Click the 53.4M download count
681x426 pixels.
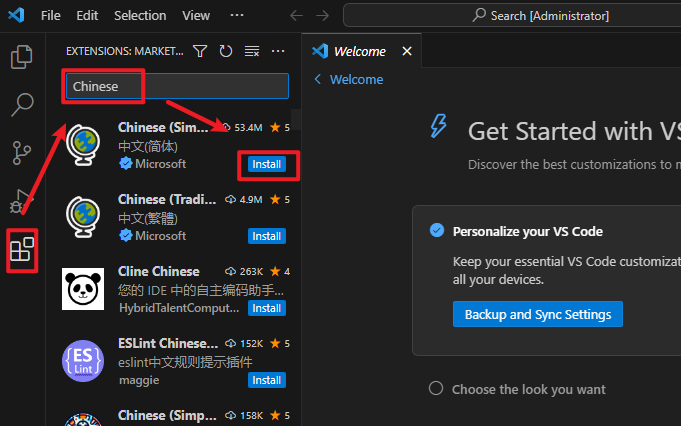point(248,128)
